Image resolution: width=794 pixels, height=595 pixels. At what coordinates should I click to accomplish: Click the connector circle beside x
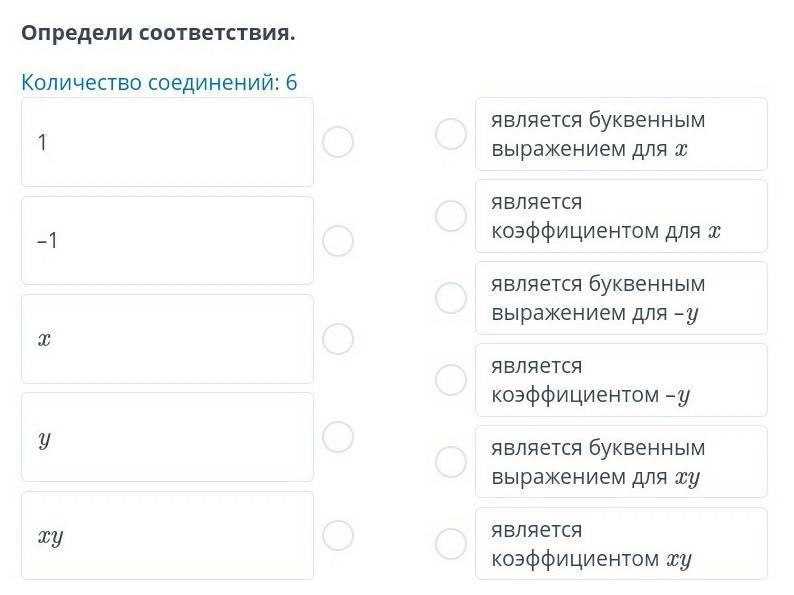coord(338,339)
